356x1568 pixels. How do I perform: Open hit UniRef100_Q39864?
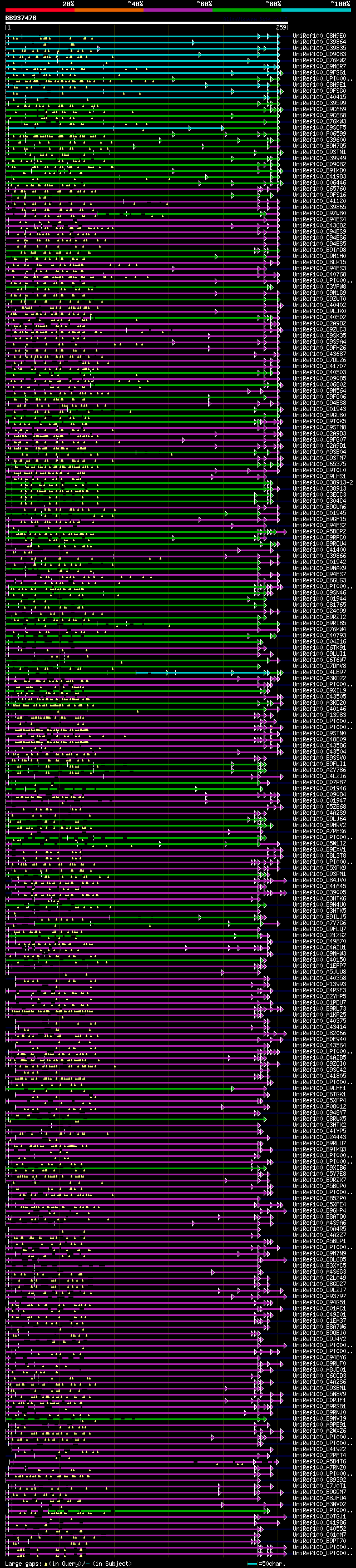(x=319, y=42)
